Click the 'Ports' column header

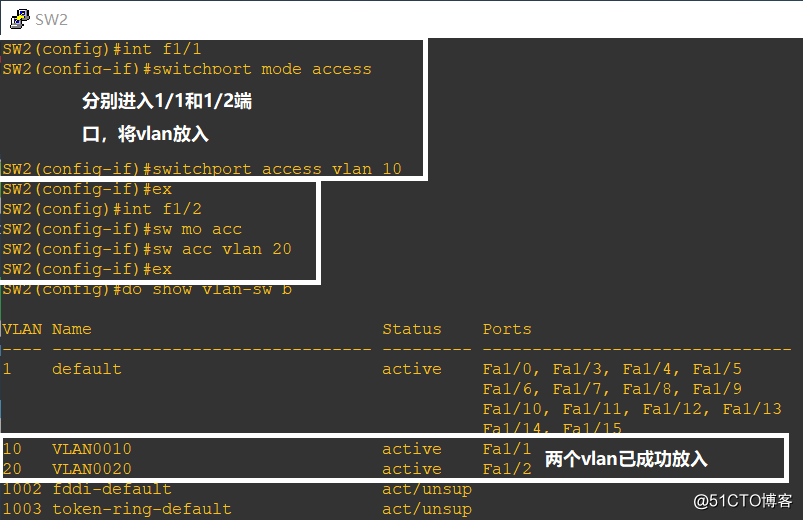(x=507, y=329)
